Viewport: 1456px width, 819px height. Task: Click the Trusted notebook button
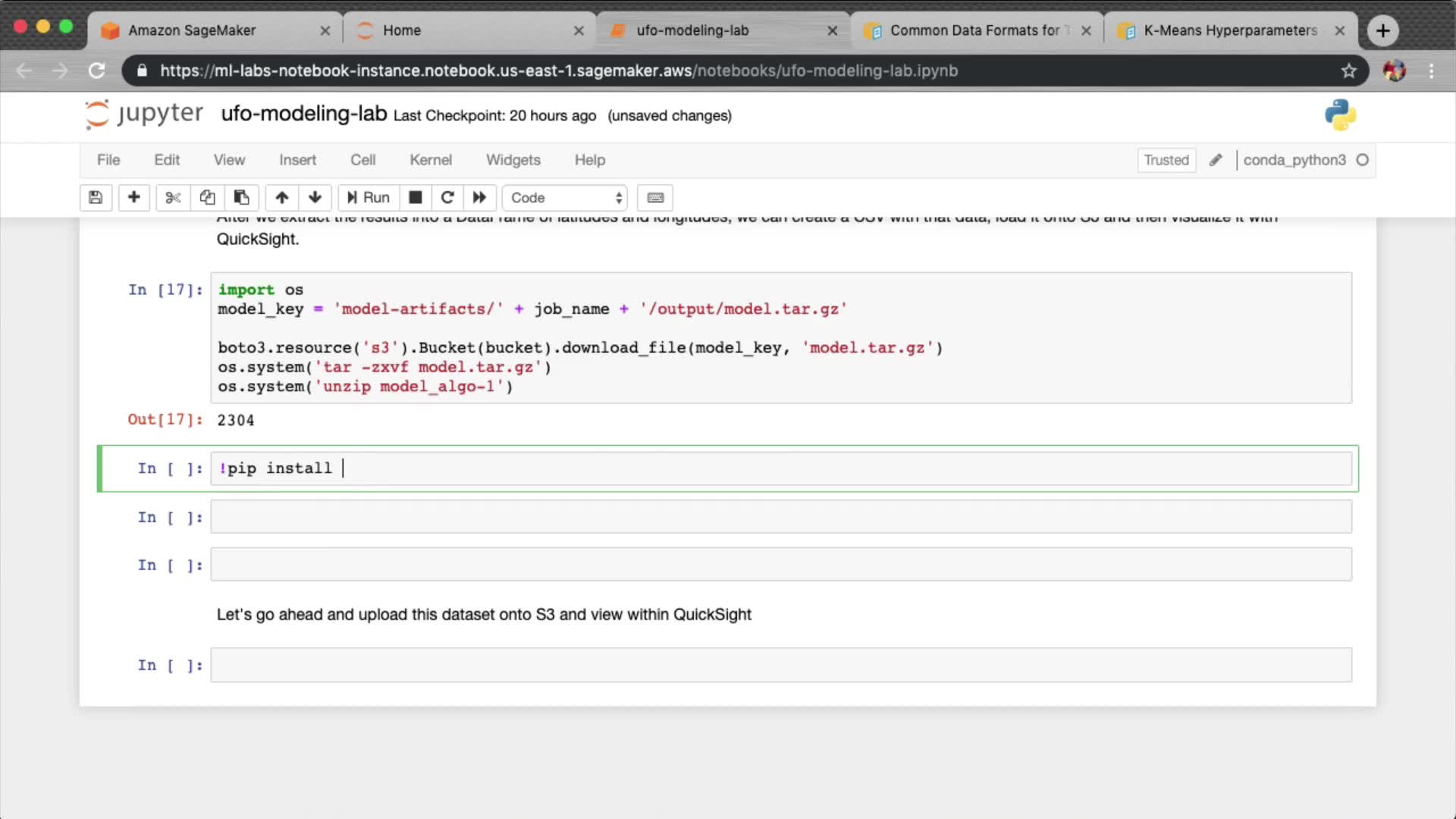coord(1166,160)
